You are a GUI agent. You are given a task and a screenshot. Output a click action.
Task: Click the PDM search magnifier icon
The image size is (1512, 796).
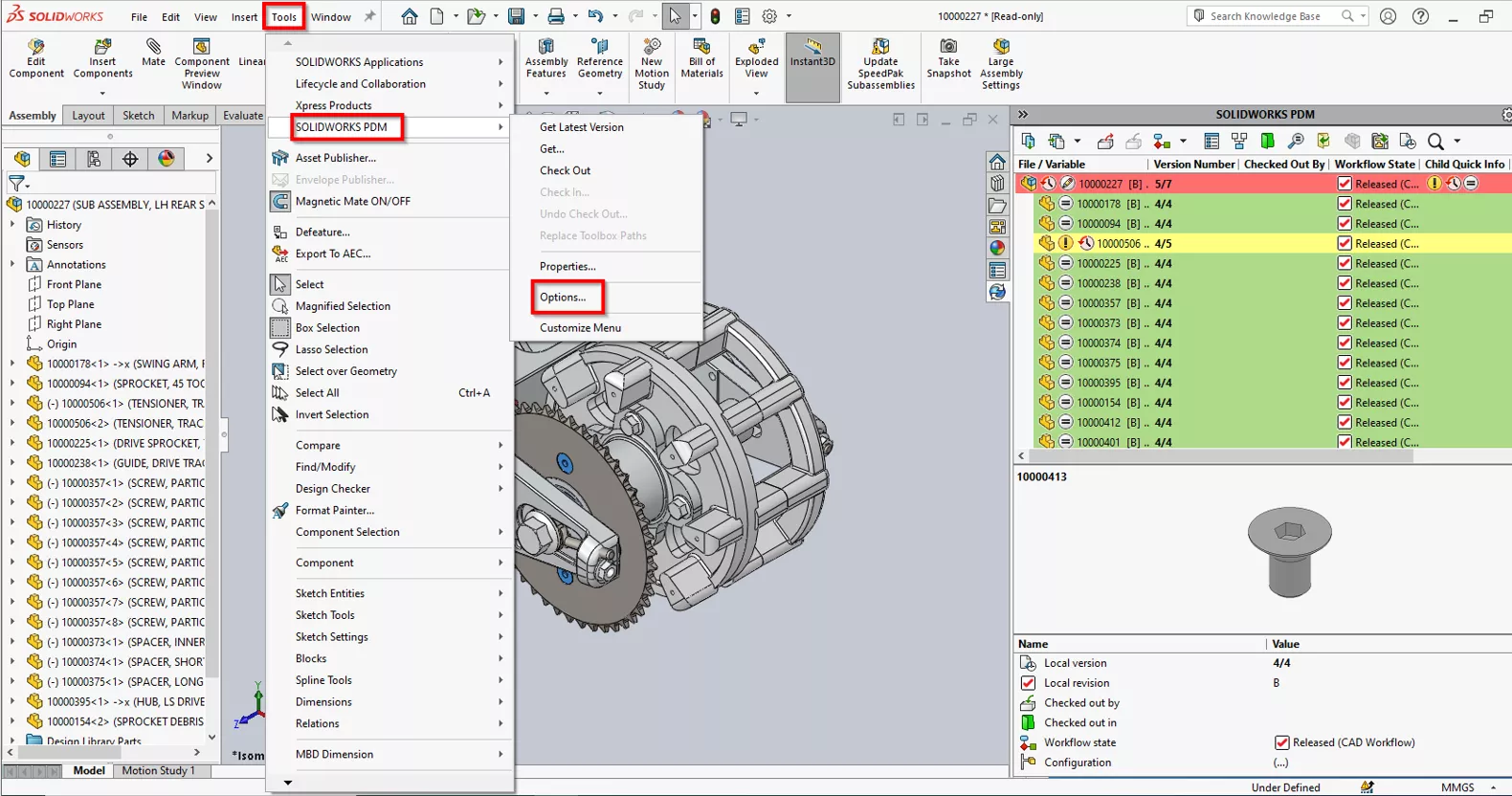[1435, 142]
